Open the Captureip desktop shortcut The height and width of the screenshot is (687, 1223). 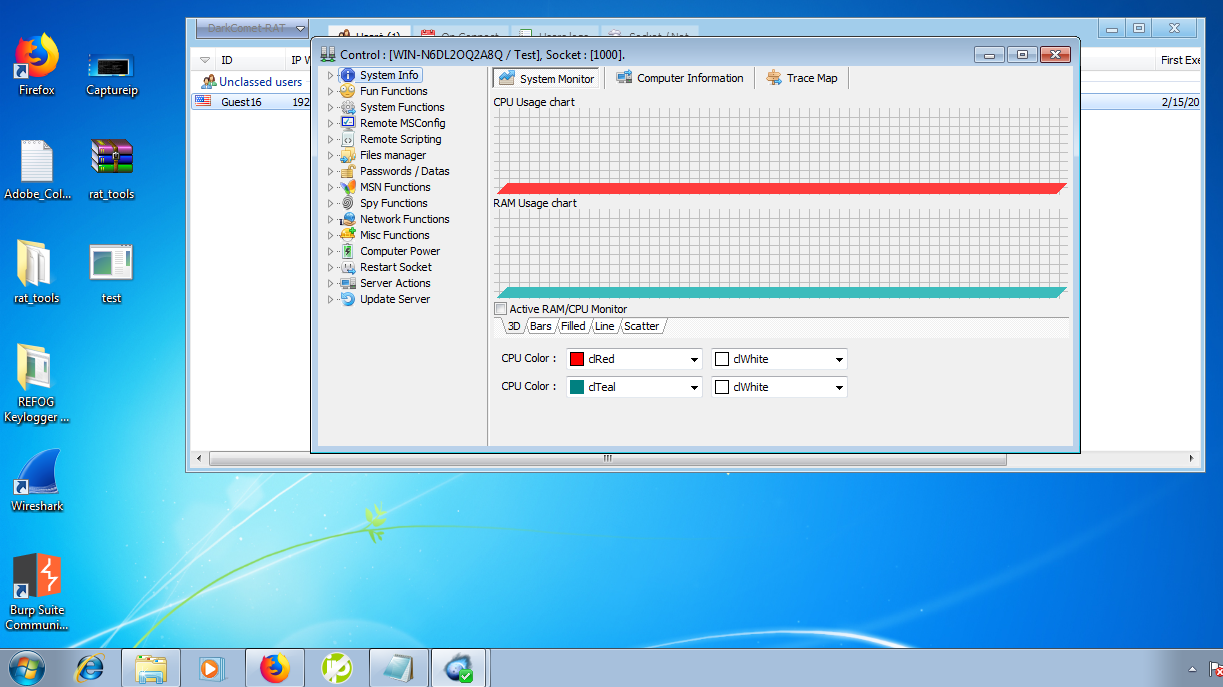click(111, 75)
